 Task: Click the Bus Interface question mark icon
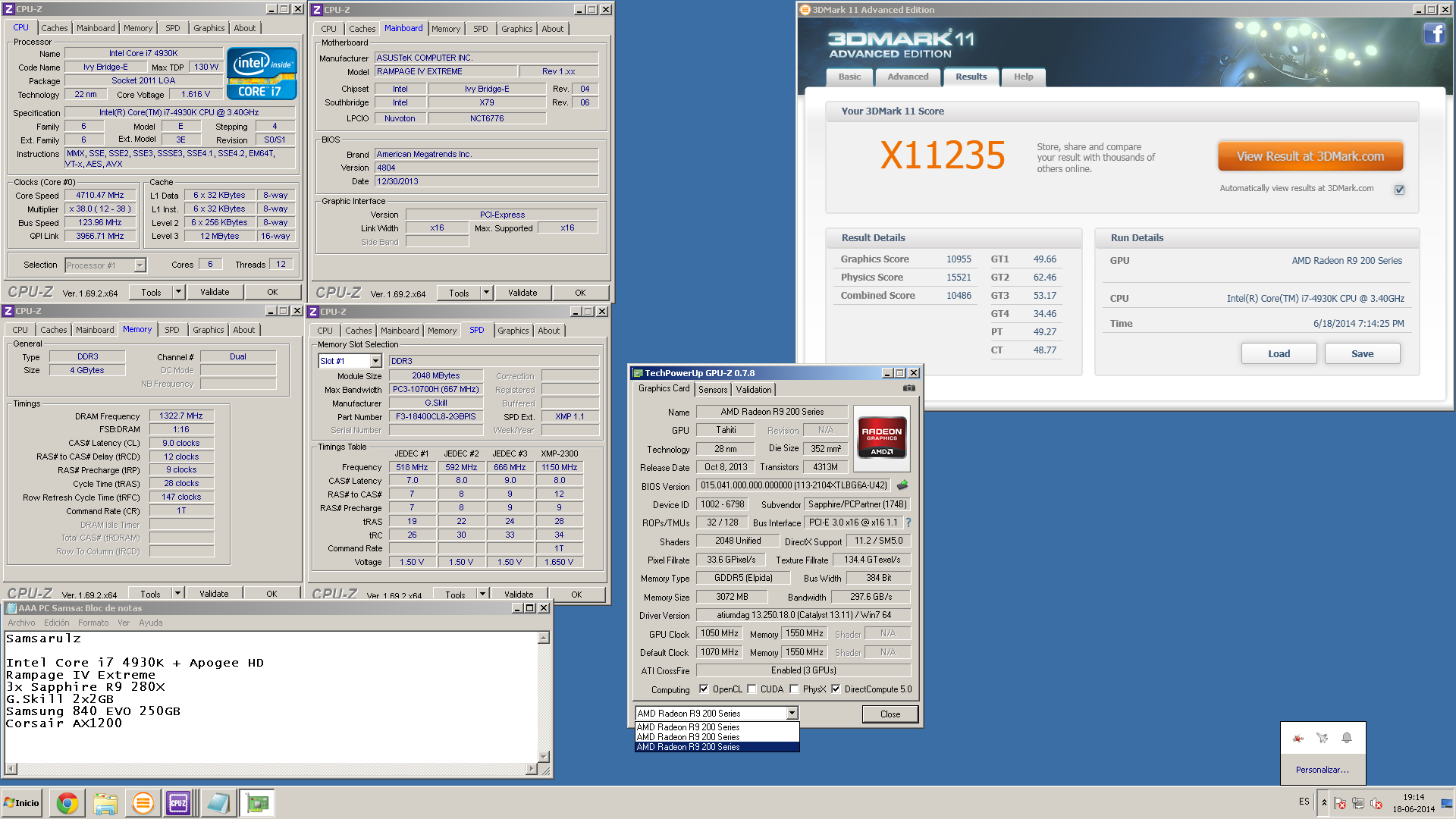coord(908,522)
